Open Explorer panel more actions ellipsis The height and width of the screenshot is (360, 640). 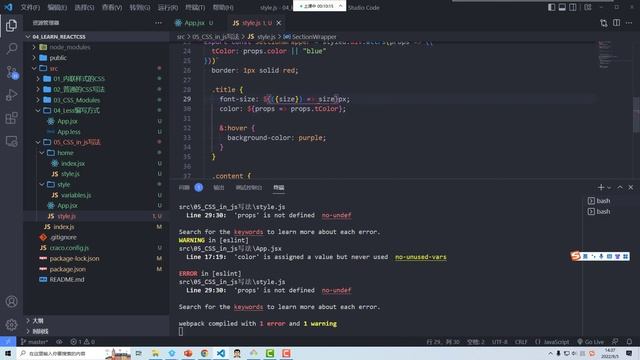158,23
